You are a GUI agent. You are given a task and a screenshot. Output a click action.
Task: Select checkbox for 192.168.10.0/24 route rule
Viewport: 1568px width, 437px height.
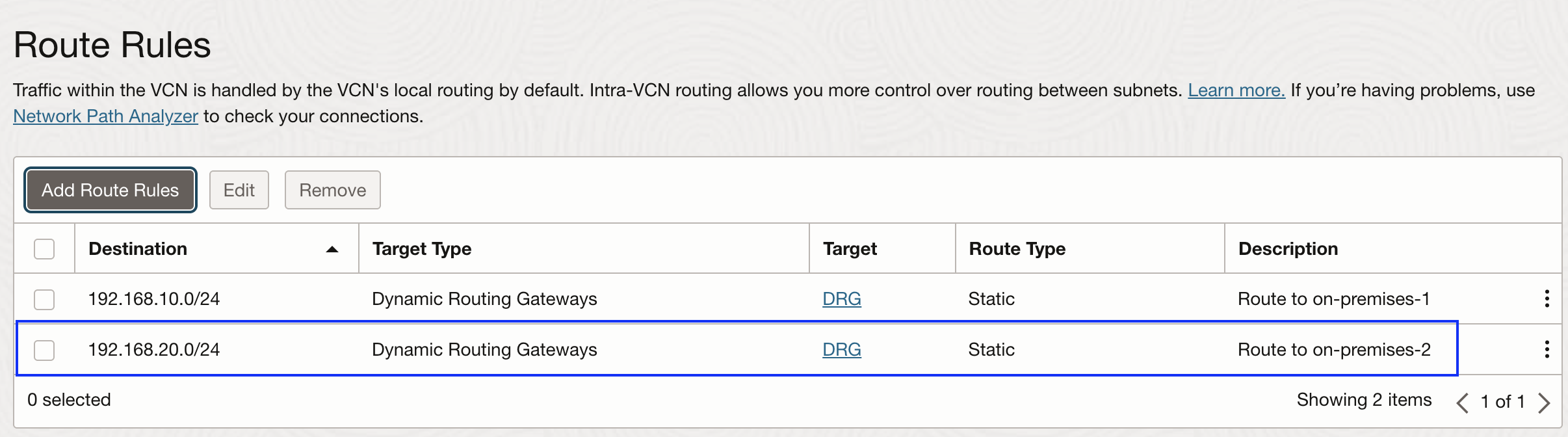(x=44, y=298)
